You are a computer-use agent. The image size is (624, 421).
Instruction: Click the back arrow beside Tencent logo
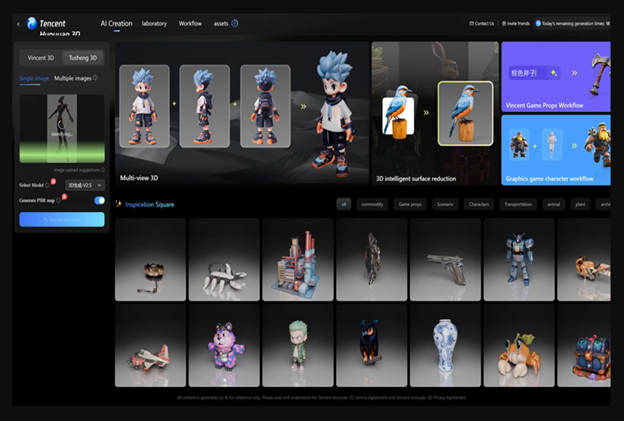point(19,23)
